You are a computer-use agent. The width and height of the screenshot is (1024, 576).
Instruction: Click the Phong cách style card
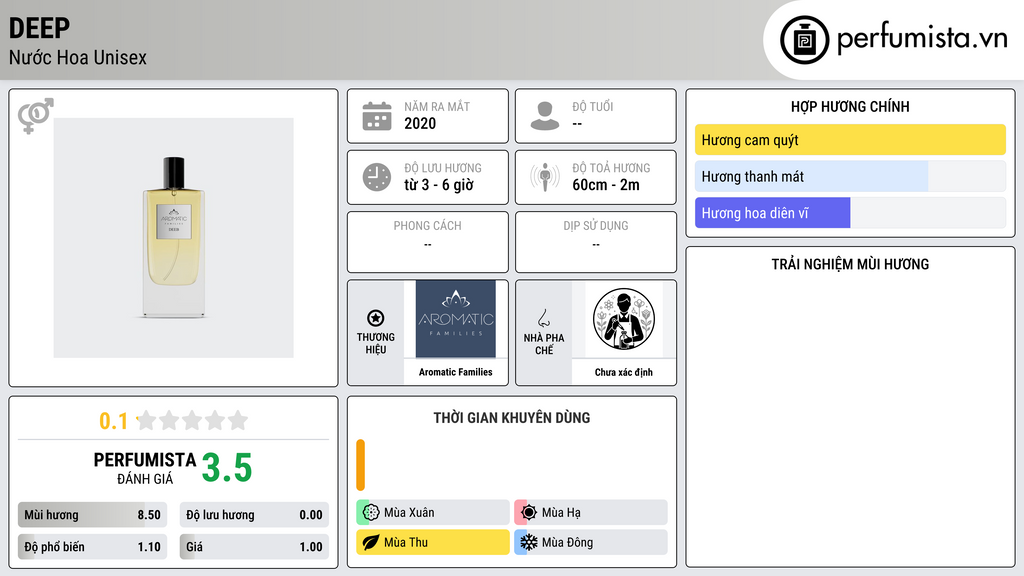(428, 242)
